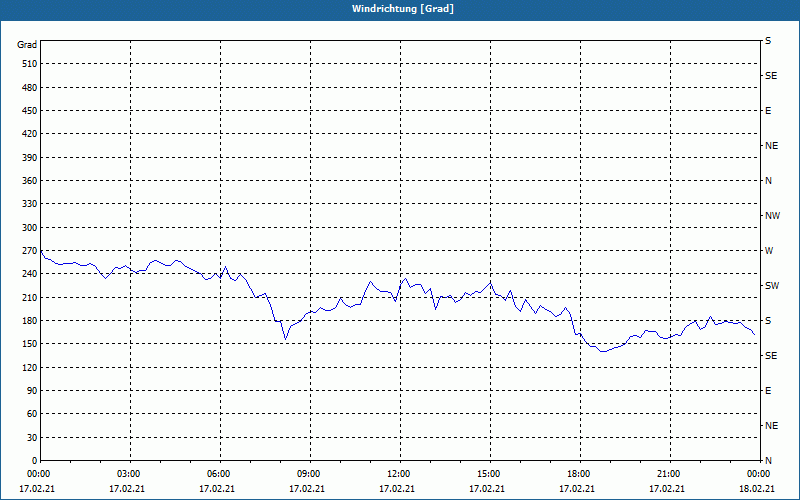800x500 pixels.
Task: Click the 'NW' compass label
Action: click(x=772, y=216)
